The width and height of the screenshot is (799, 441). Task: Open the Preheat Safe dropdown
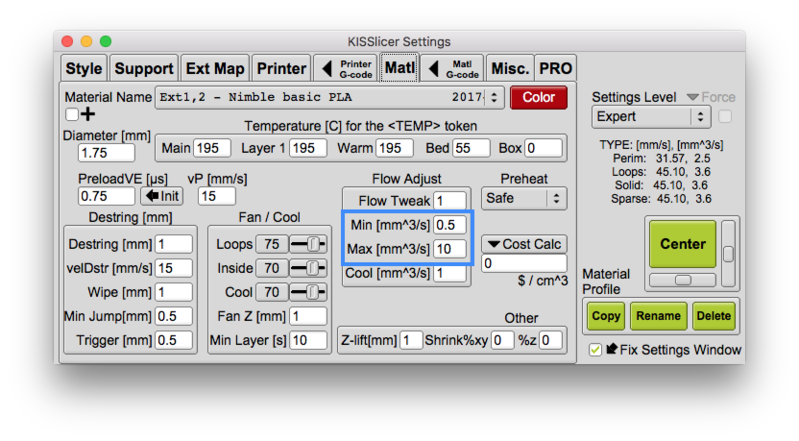(524, 198)
